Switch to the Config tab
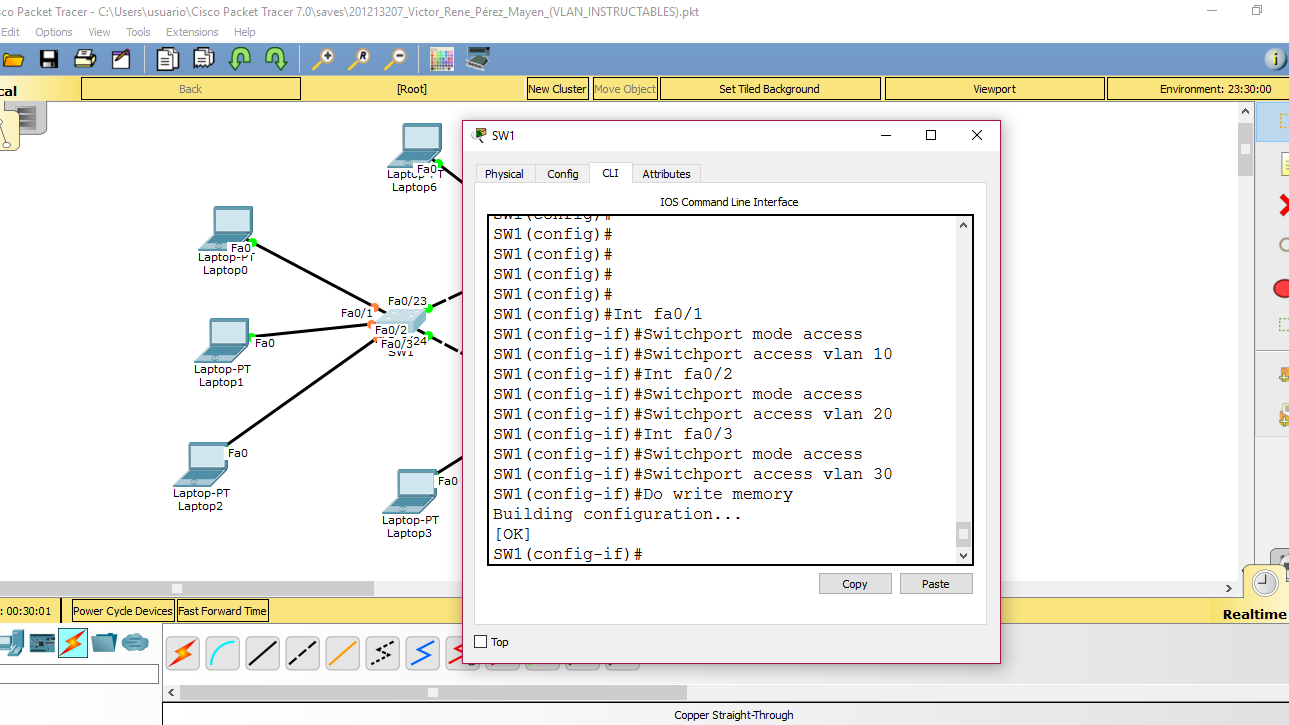 [x=562, y=174]
